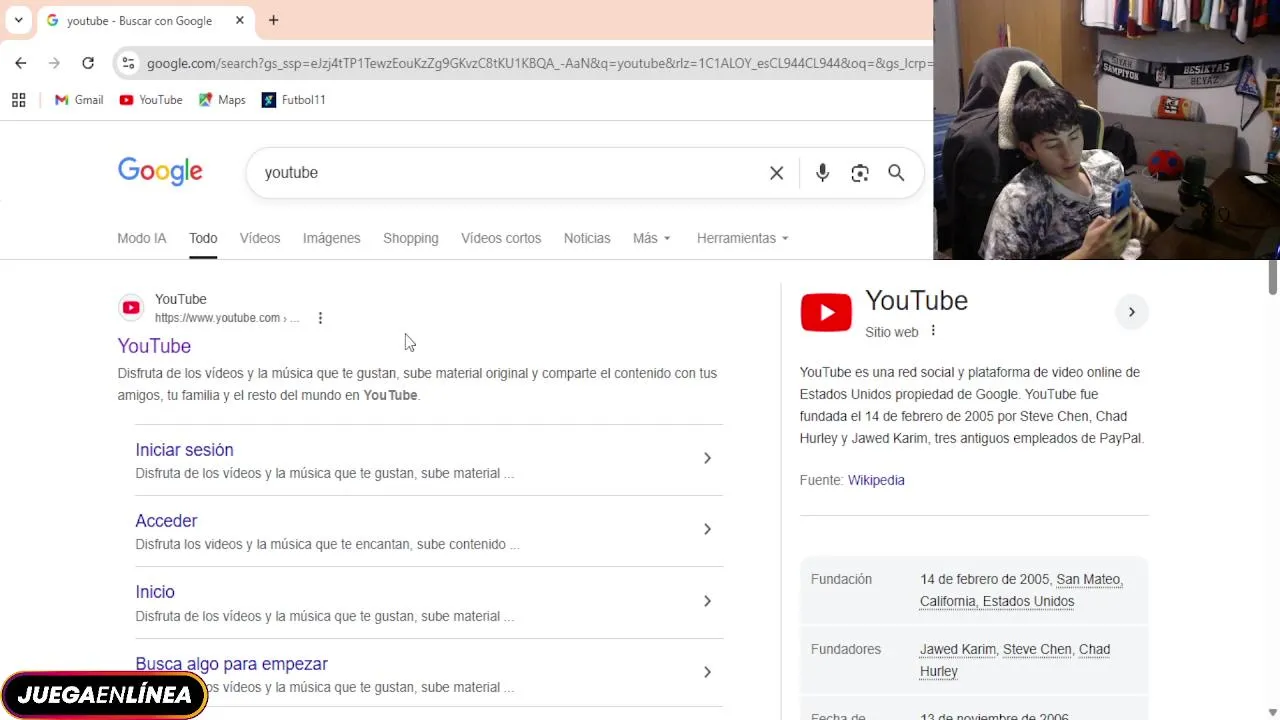The width and height of the screenshot is (1280, 720).
Task: Open the knowledge panel arrow button
Action: tap(1131, 312)
